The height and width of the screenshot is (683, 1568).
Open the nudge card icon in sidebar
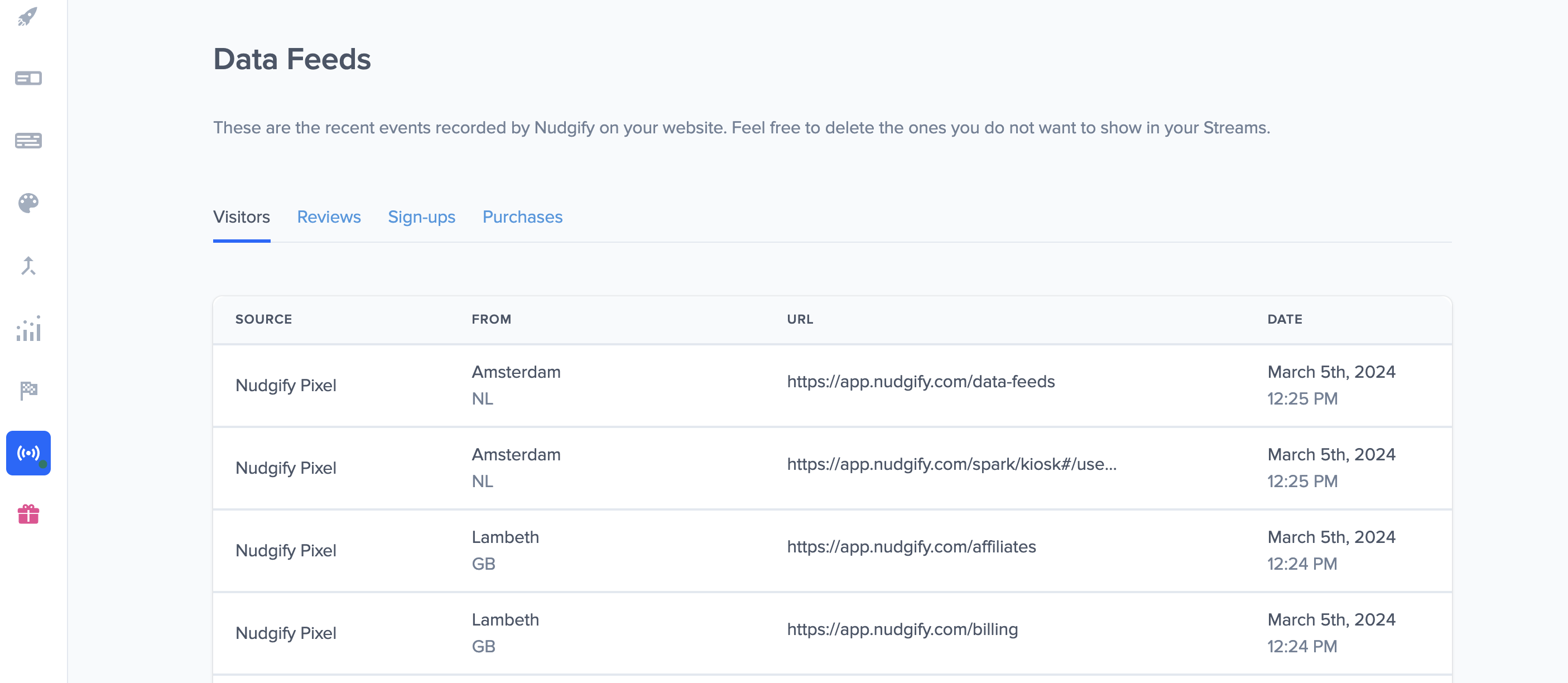point(28,79)
